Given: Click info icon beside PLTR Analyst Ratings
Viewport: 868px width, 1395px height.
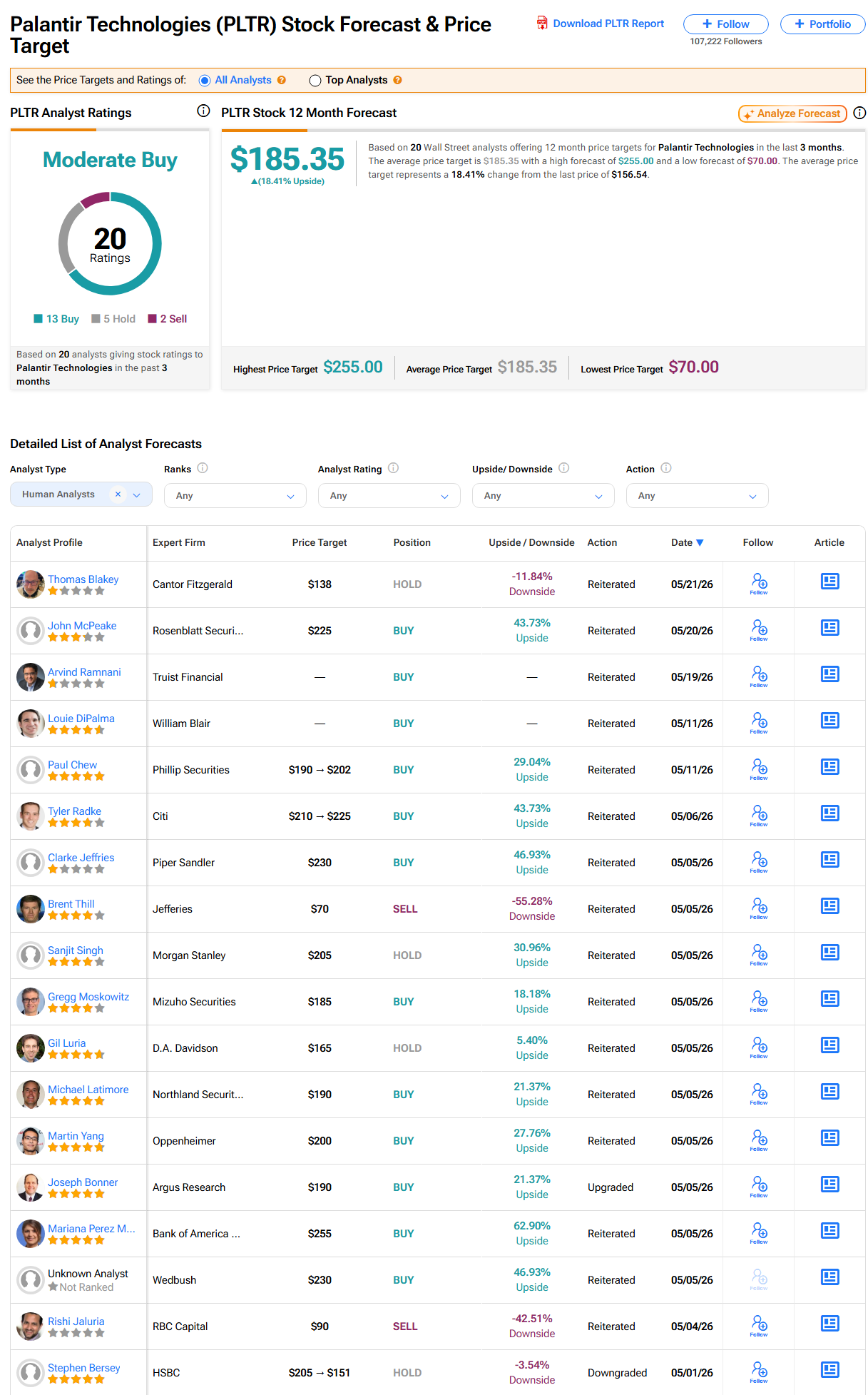Looking at the screenshot, I should tap(203, 111).
